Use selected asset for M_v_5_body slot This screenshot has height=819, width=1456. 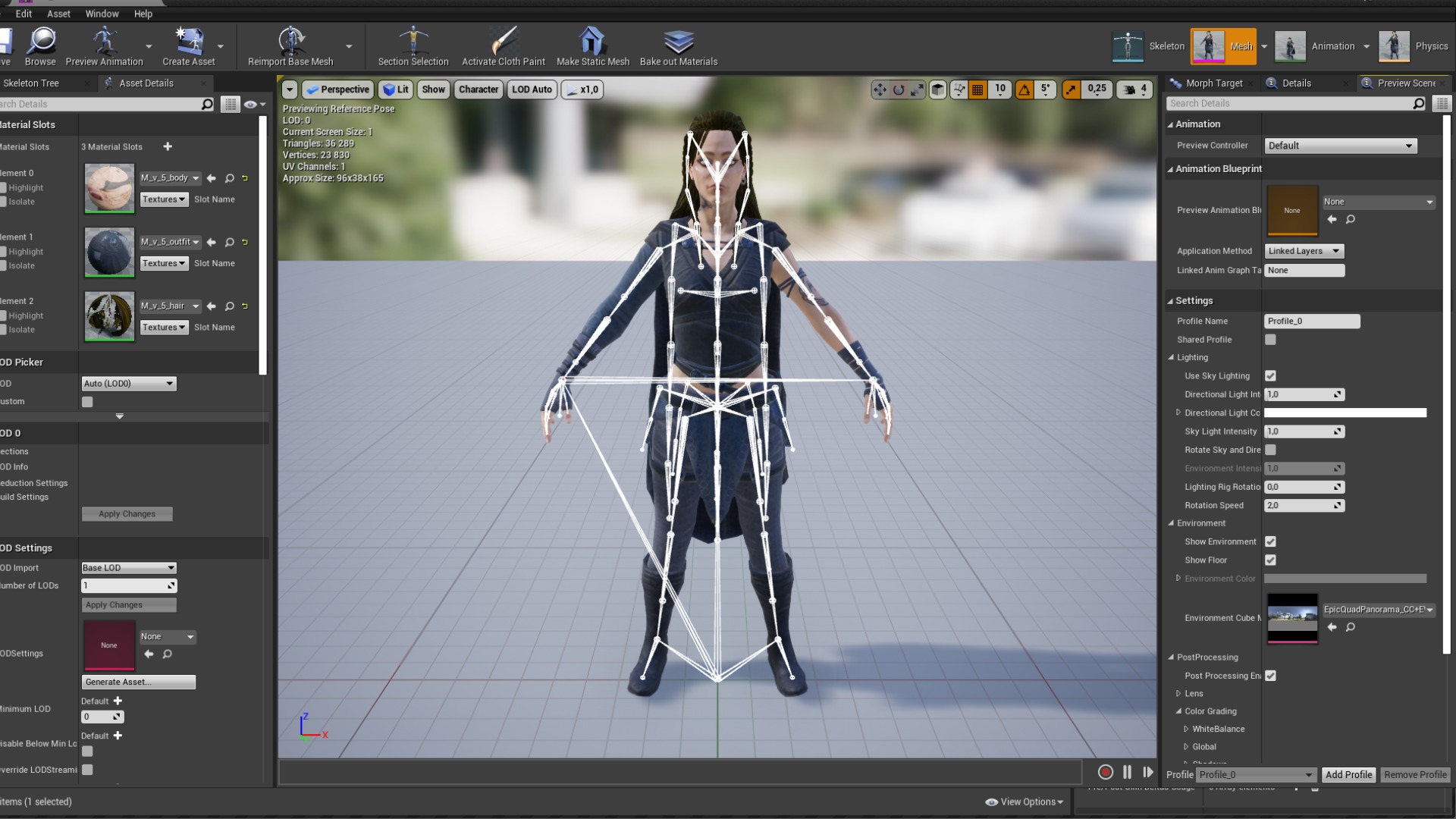[x=212, y=178]
